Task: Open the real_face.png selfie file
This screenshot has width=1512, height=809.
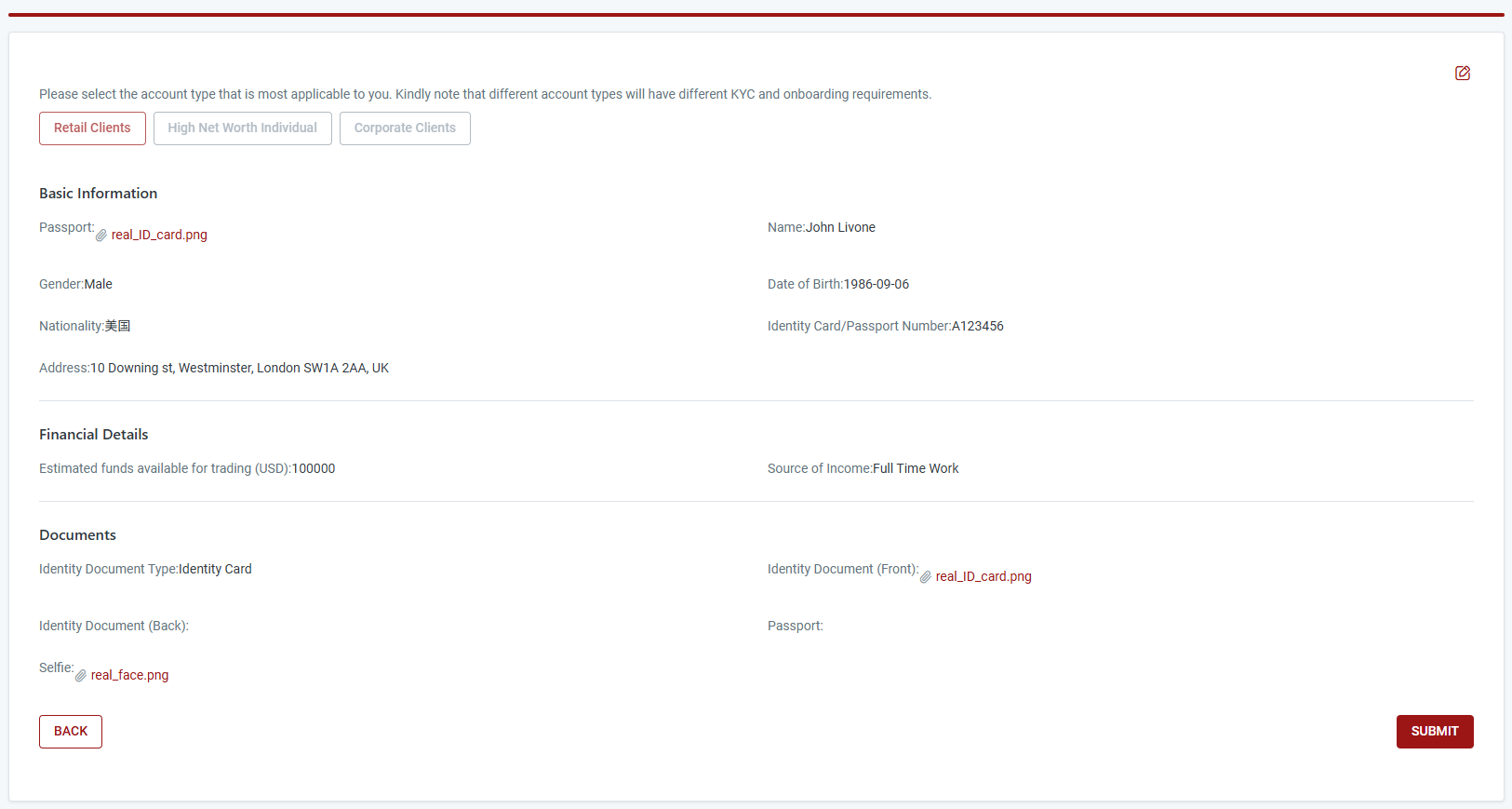Action: pos(129,676)
